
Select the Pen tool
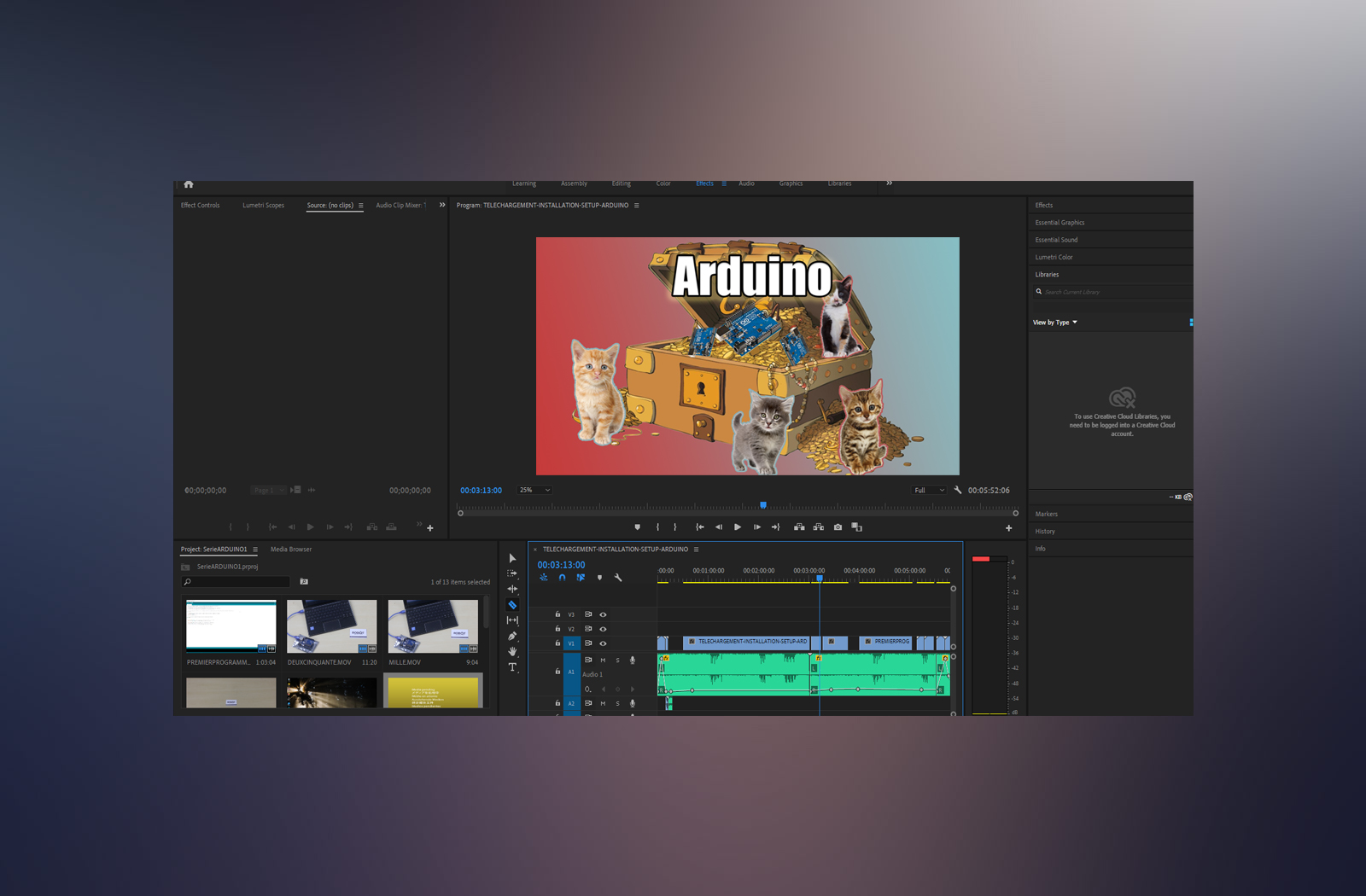click(512, 636)
